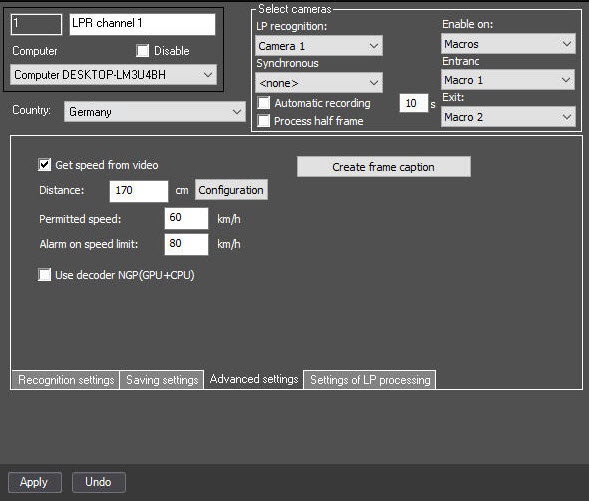Open the Saving settings tab
589x501 pixels.
pos(162,380)
